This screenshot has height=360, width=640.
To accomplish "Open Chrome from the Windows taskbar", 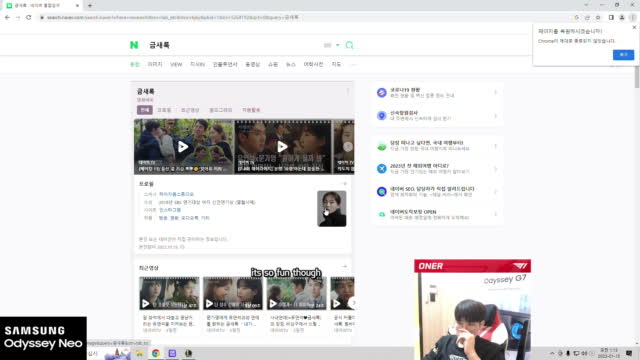I will [156, 353].
